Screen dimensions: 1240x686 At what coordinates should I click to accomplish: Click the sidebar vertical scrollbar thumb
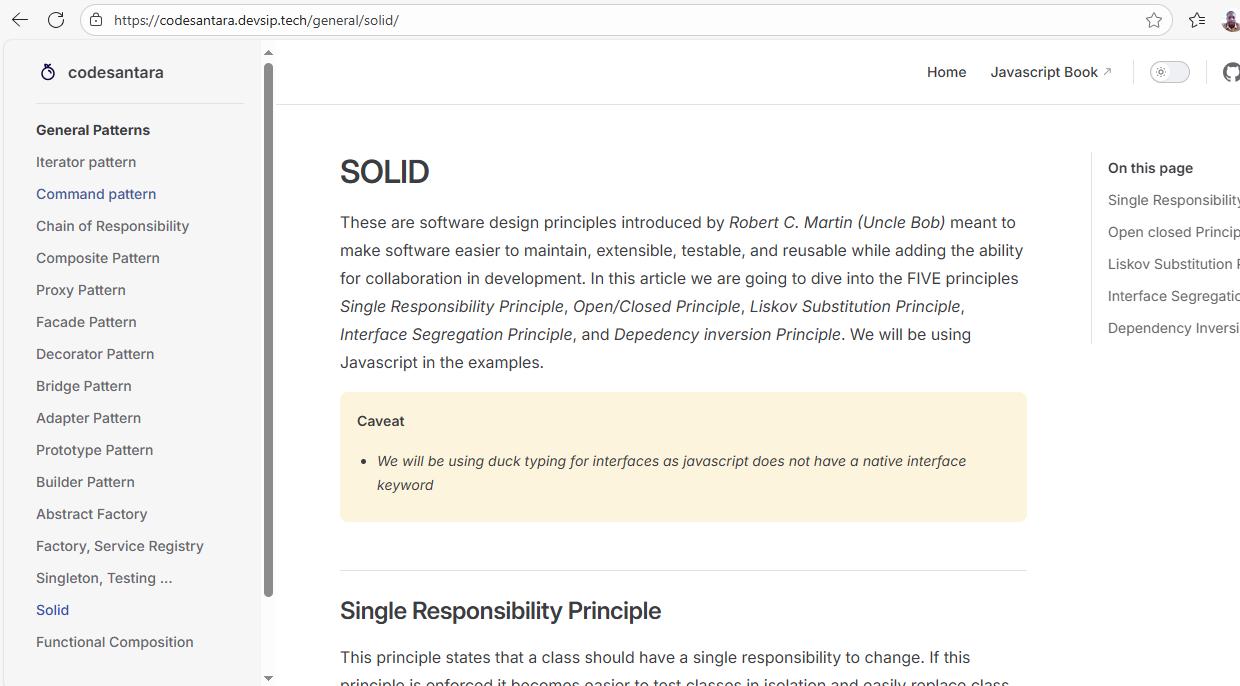(268, 330)
